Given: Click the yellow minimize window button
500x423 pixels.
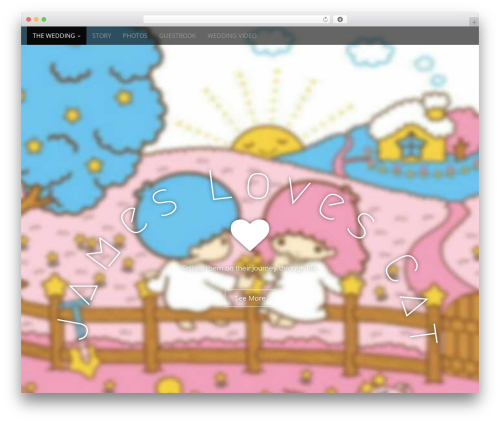Looking at the screenshot, I should point(36,20).
